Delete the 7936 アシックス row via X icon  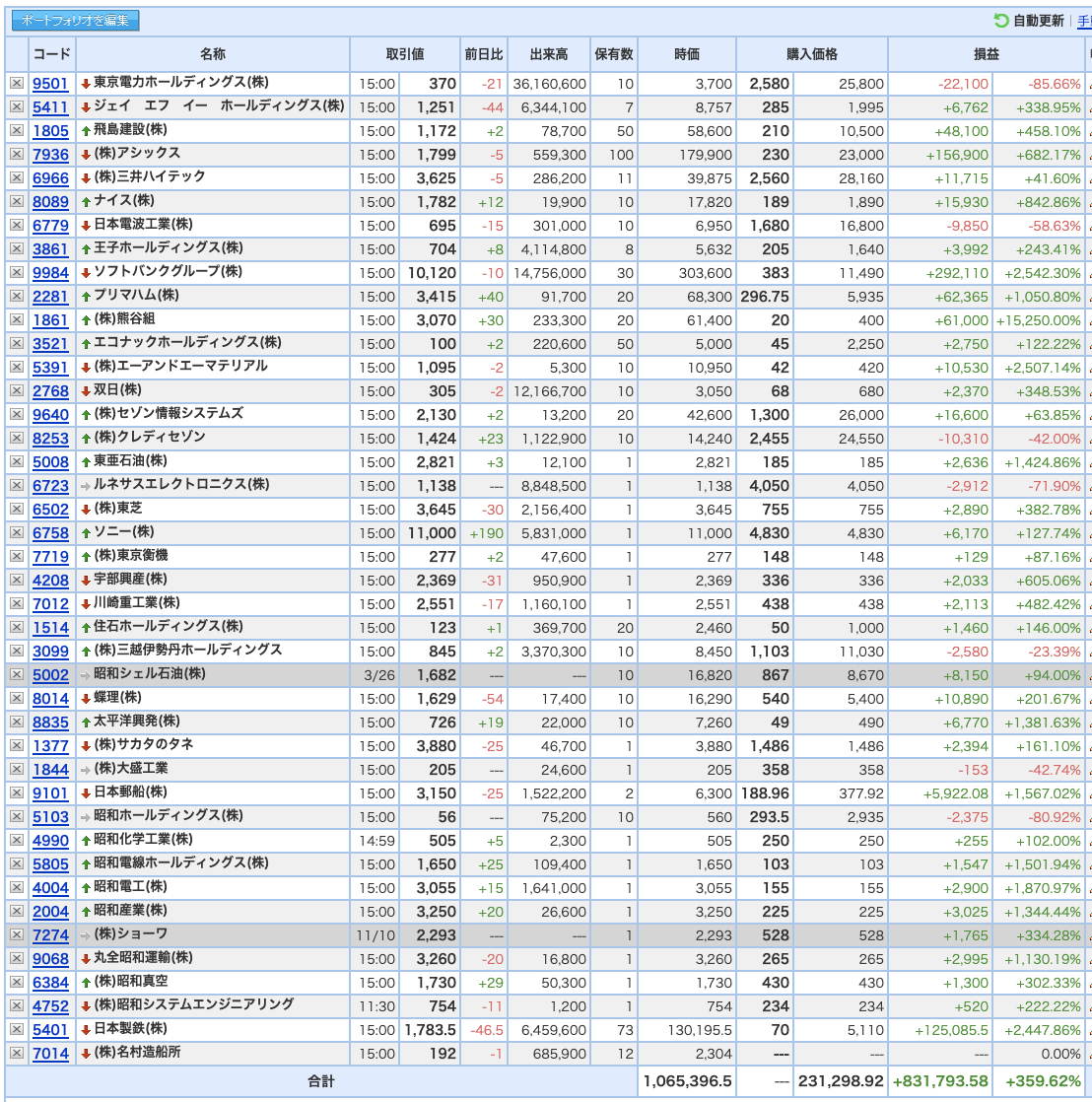coord(17,155)
